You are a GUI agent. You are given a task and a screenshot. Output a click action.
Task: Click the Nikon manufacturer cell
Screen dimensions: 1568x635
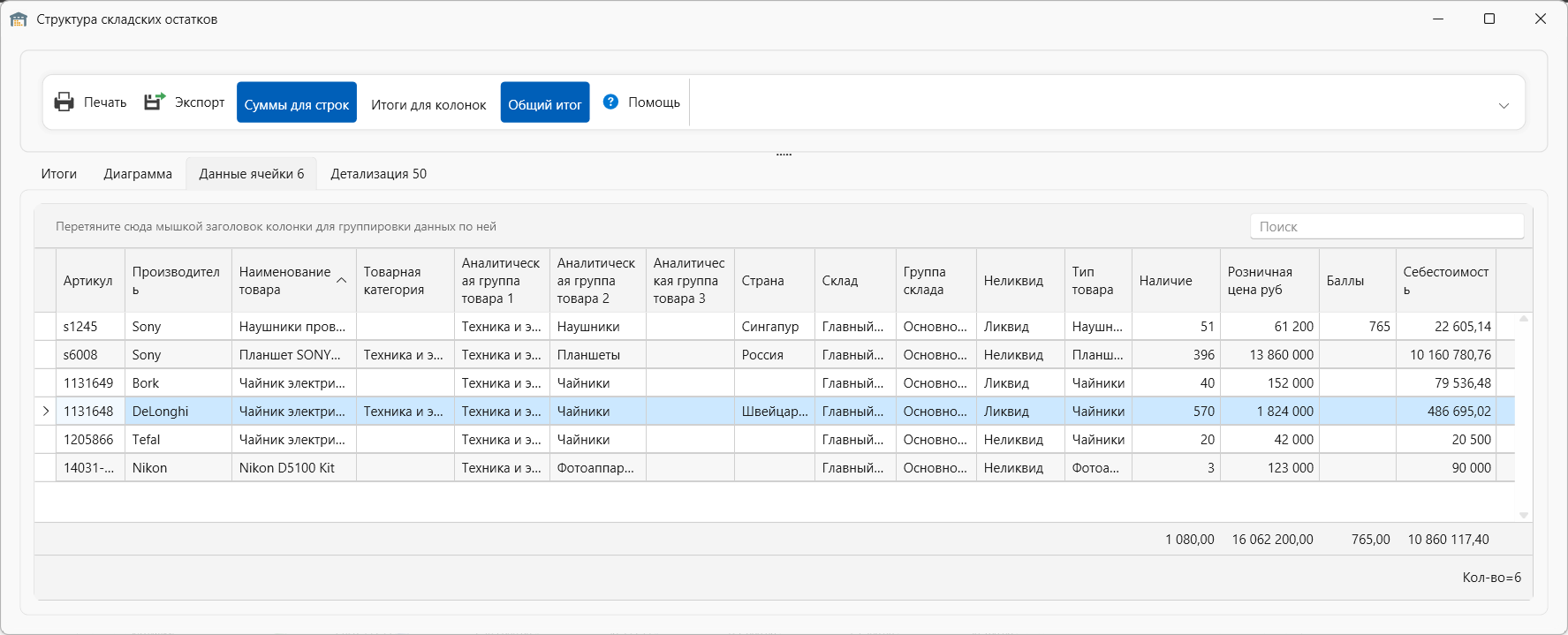[x=178, y=468]
